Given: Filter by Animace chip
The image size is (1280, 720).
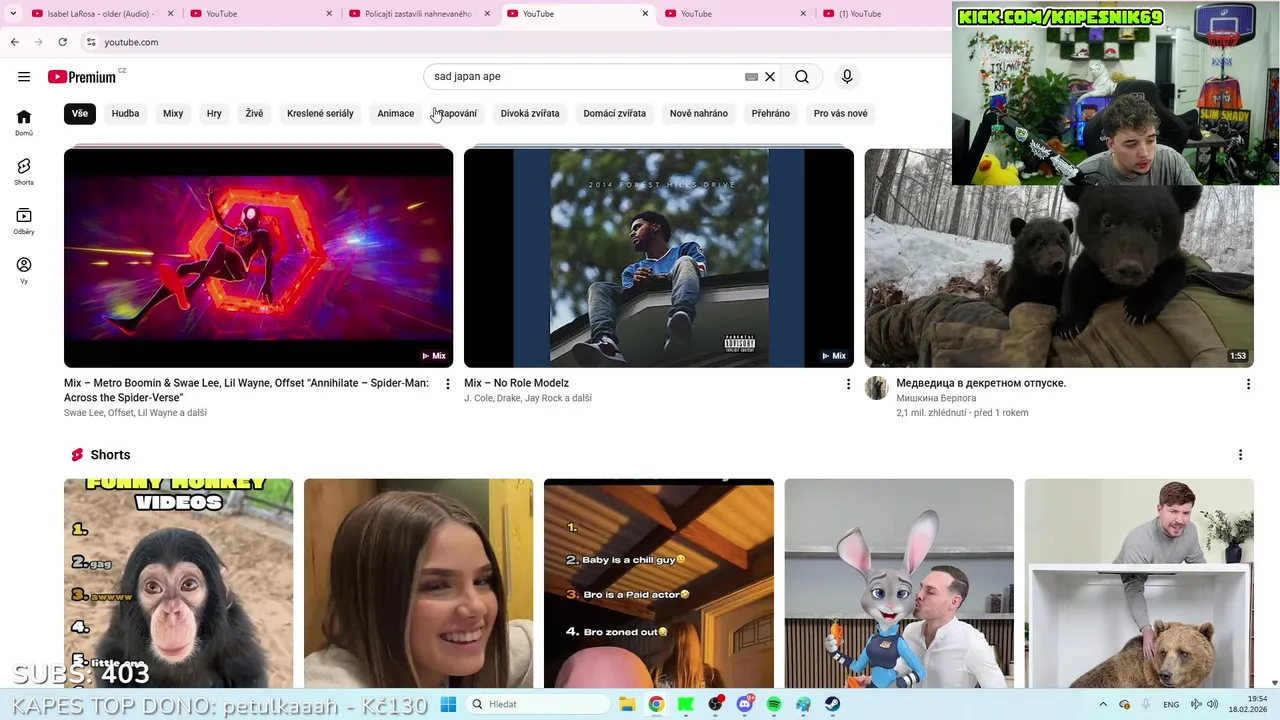Looking at the screenshot, I should pos(396,113).
